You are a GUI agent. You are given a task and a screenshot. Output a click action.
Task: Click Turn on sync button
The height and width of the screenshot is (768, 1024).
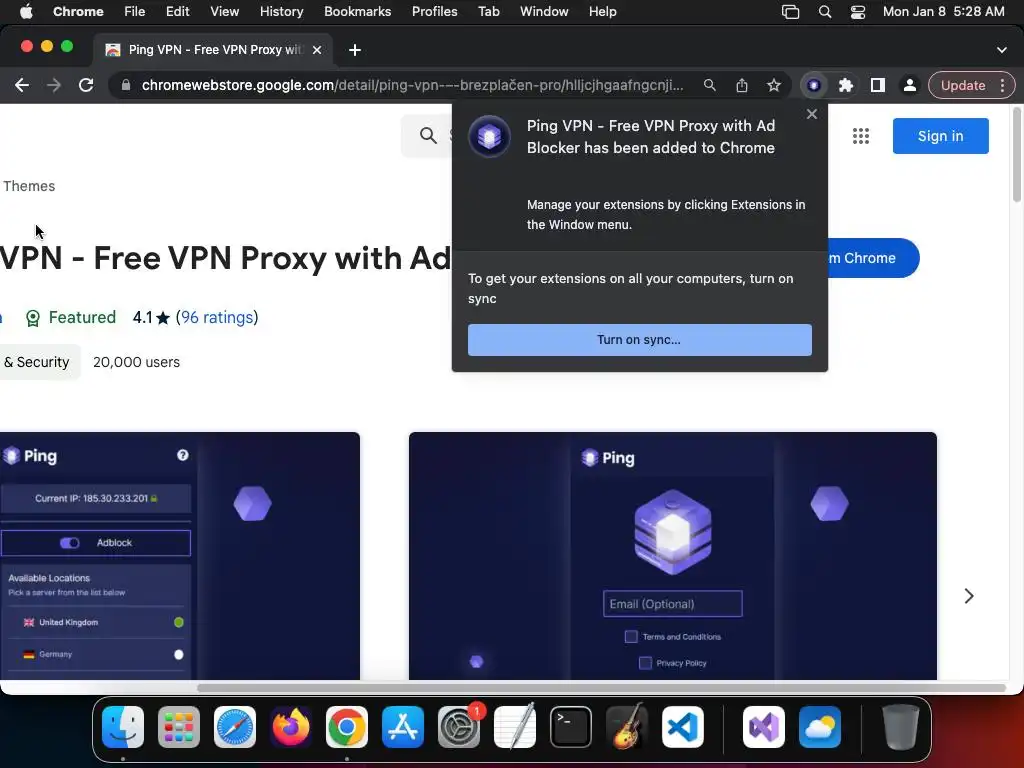[x=640, y=340]
